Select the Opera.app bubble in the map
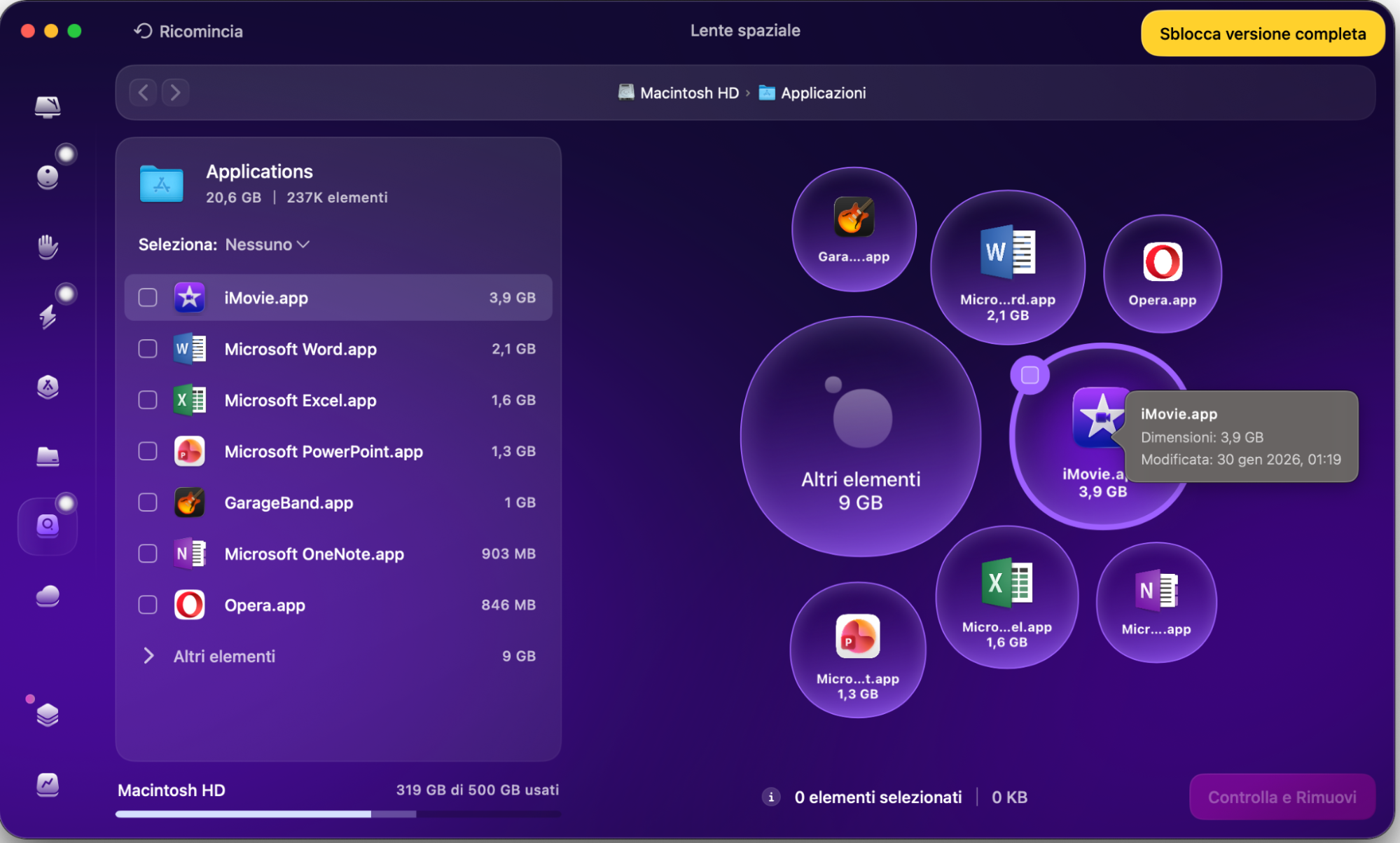1400x843 pixels. 1163,273
